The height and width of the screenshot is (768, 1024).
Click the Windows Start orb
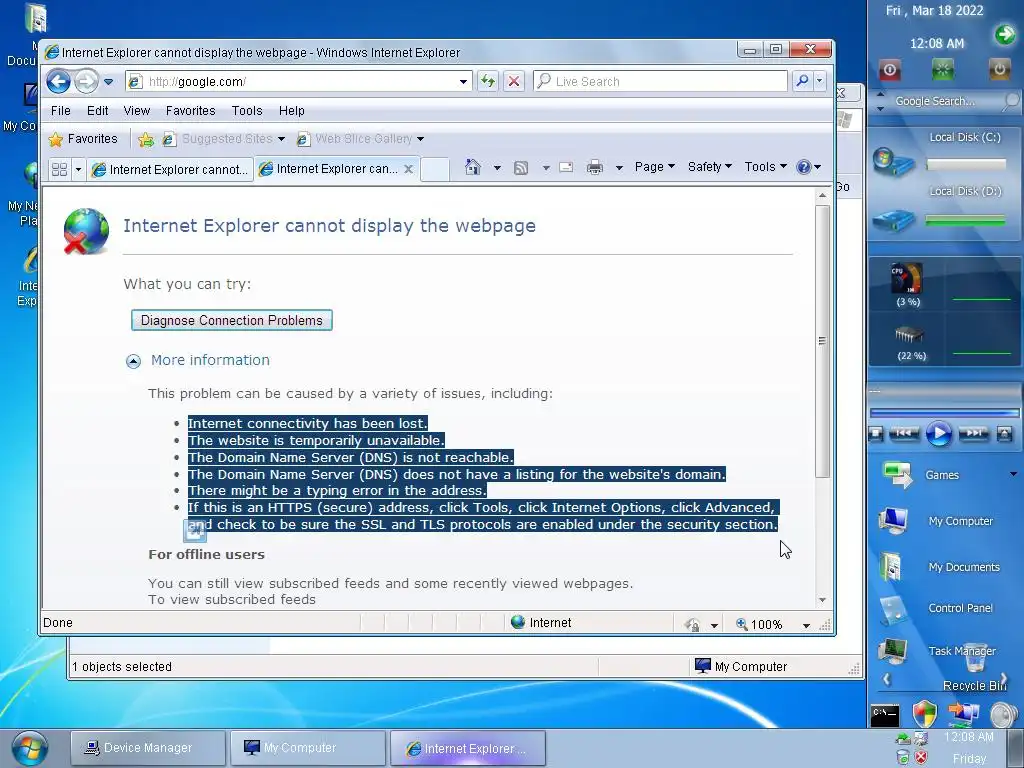29,750
